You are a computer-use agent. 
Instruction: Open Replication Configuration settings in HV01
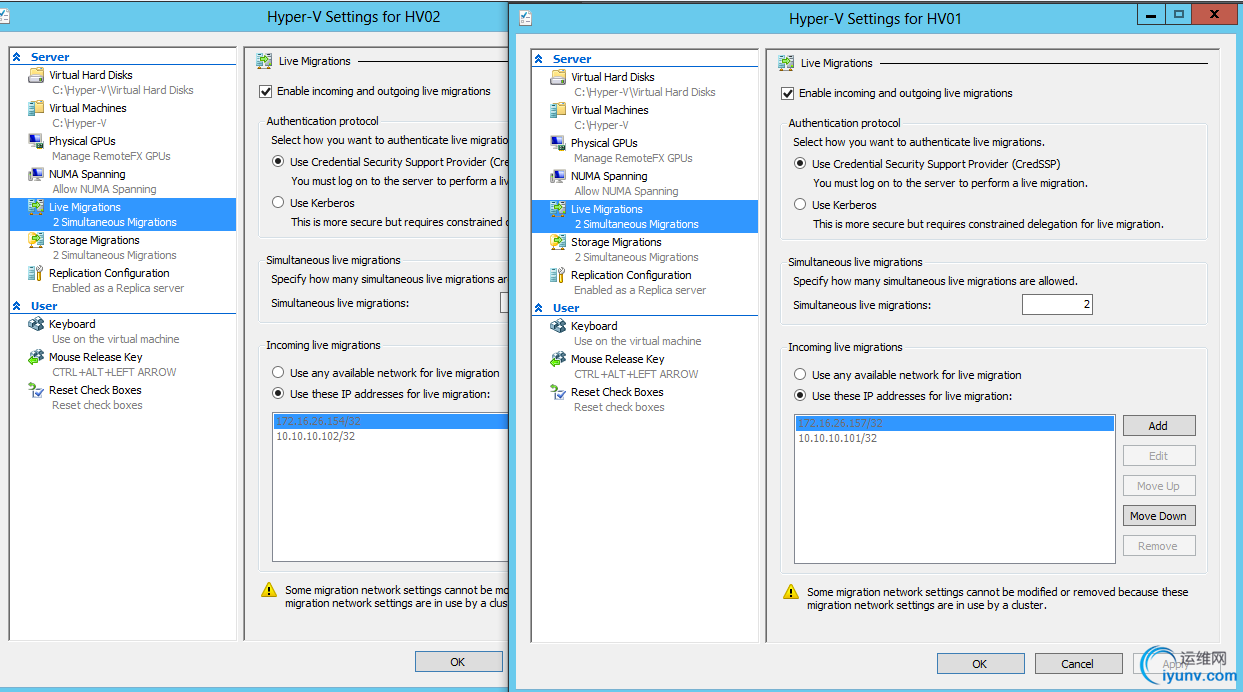(x=644, y=282)
